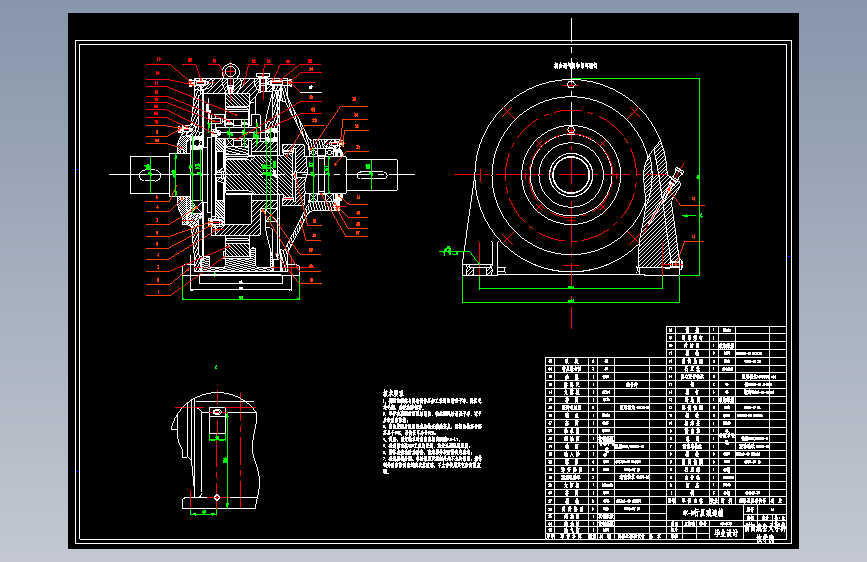The width and height of the screenshot is (867, 562).
Task: Click the upper-right parts list table
Action: tap(726, 415)
